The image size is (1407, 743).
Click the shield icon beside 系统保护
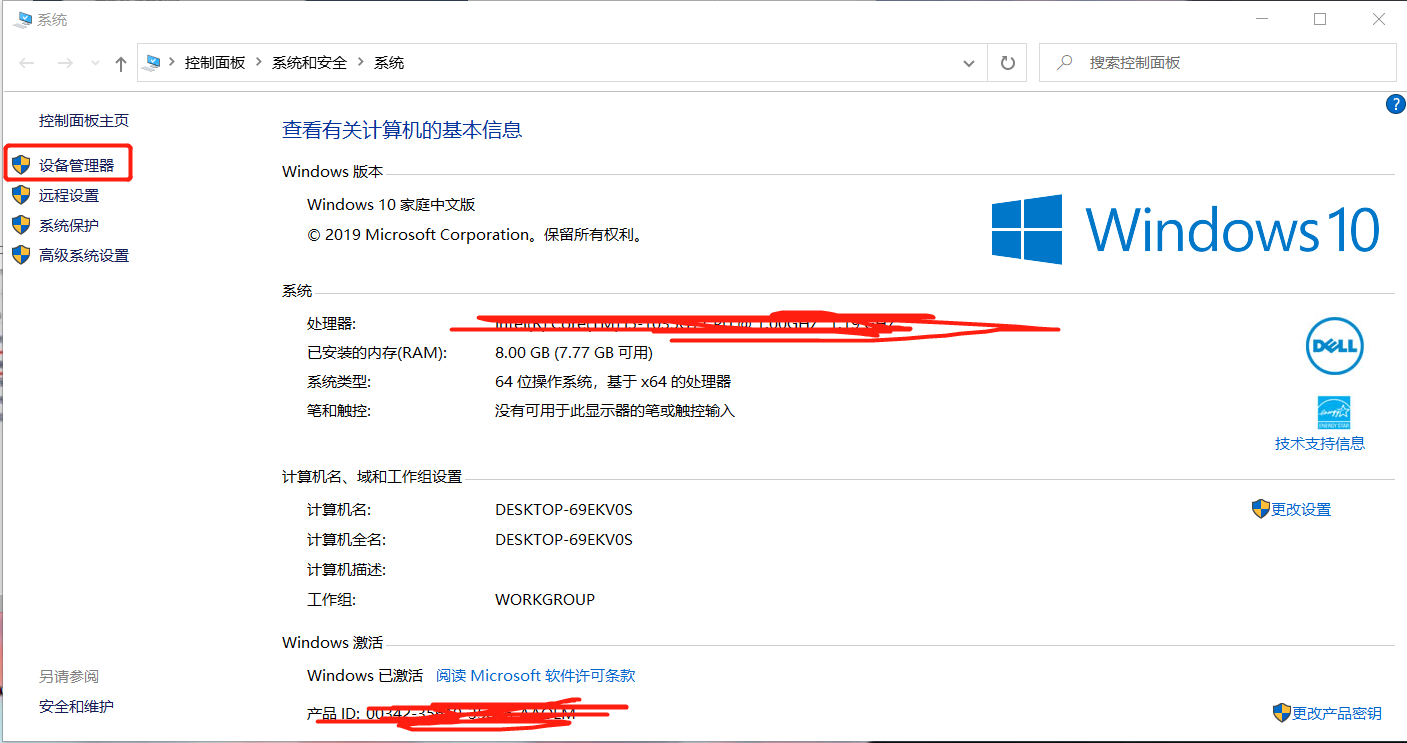coord(21,224)
